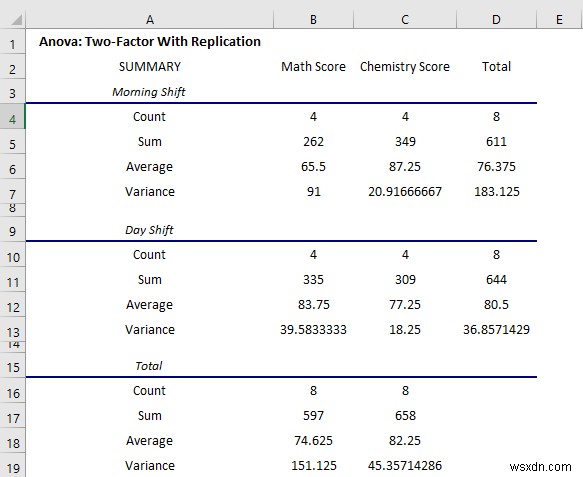This screenshot has height=477, width=583.
Task: Click the Morning Shift total count 8 in row 4
Action: (496, 116)
